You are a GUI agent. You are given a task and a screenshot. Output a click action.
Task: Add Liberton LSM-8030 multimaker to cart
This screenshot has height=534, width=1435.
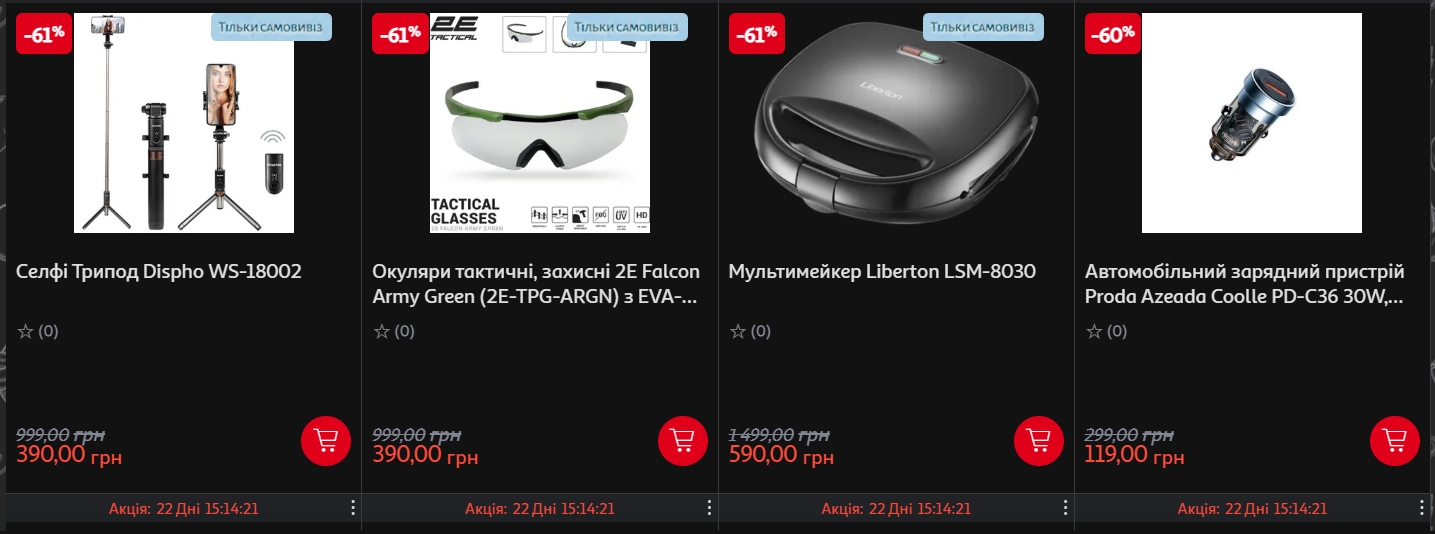pos(1039,440)
